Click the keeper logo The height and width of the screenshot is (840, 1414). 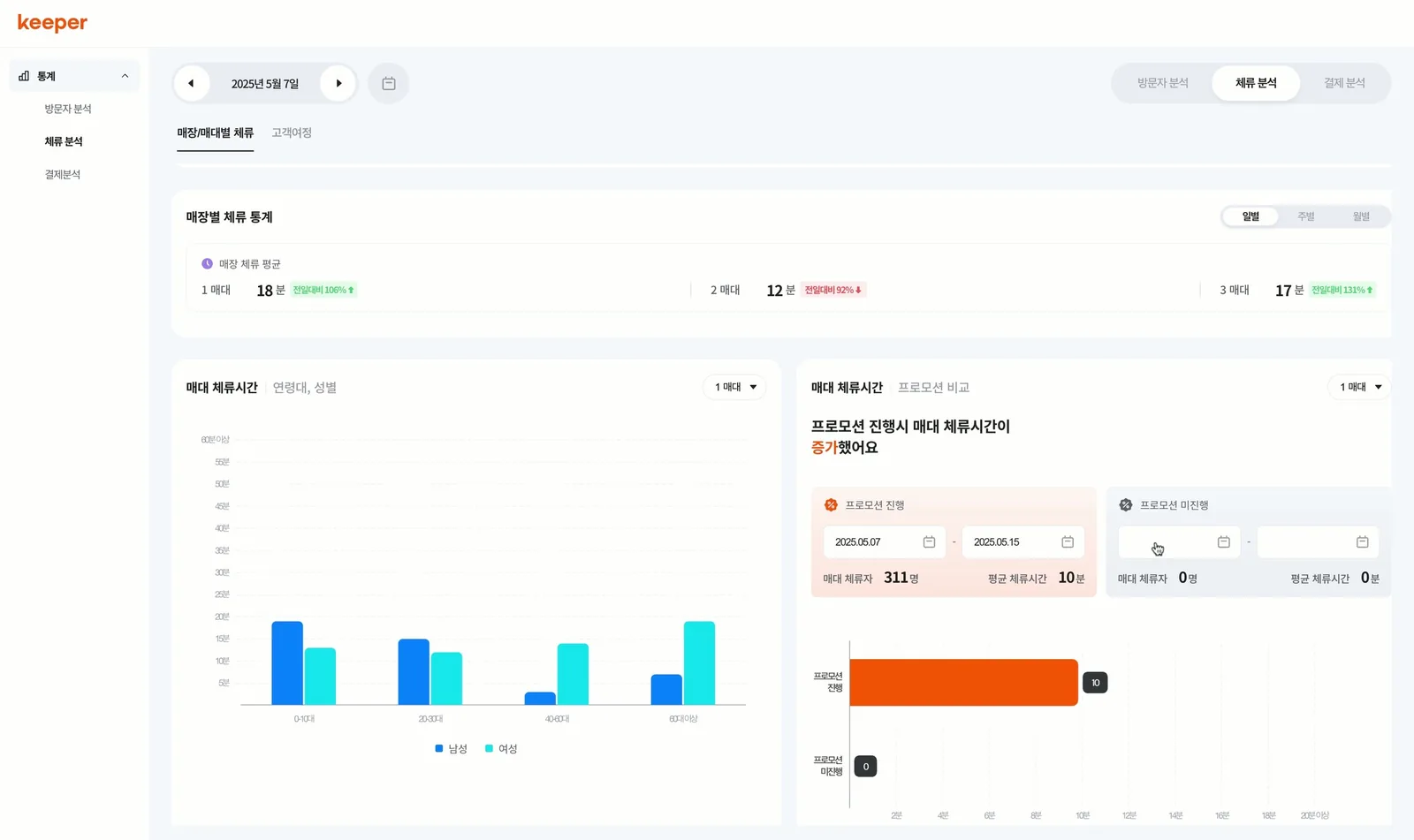(52, 23)
